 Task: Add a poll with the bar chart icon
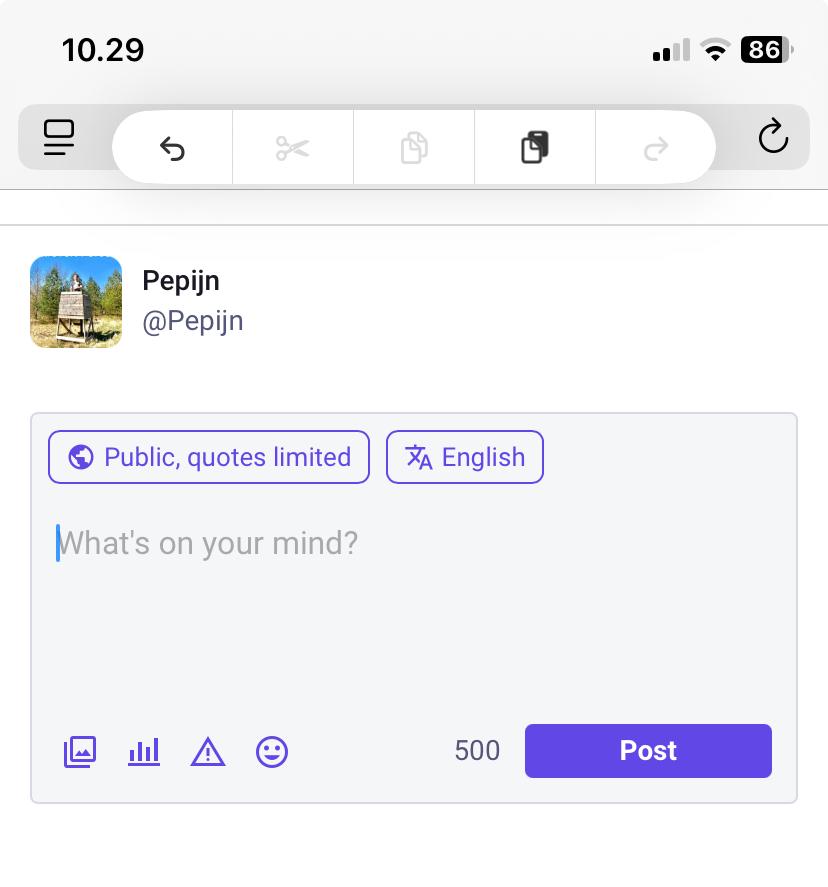144,751
